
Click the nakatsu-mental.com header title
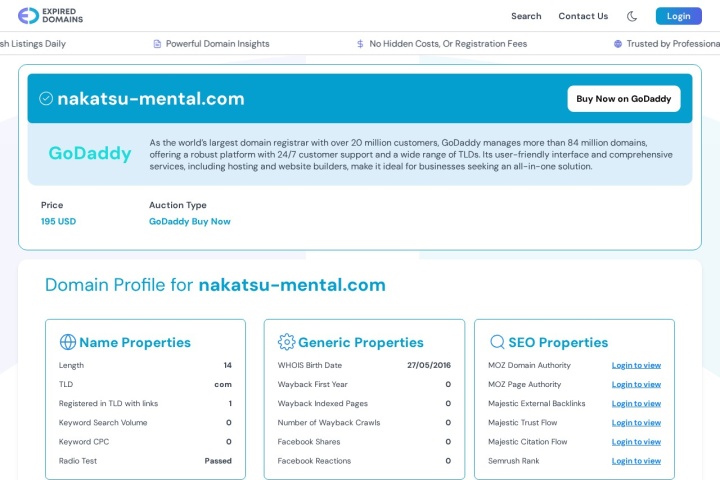click(151, 99)
